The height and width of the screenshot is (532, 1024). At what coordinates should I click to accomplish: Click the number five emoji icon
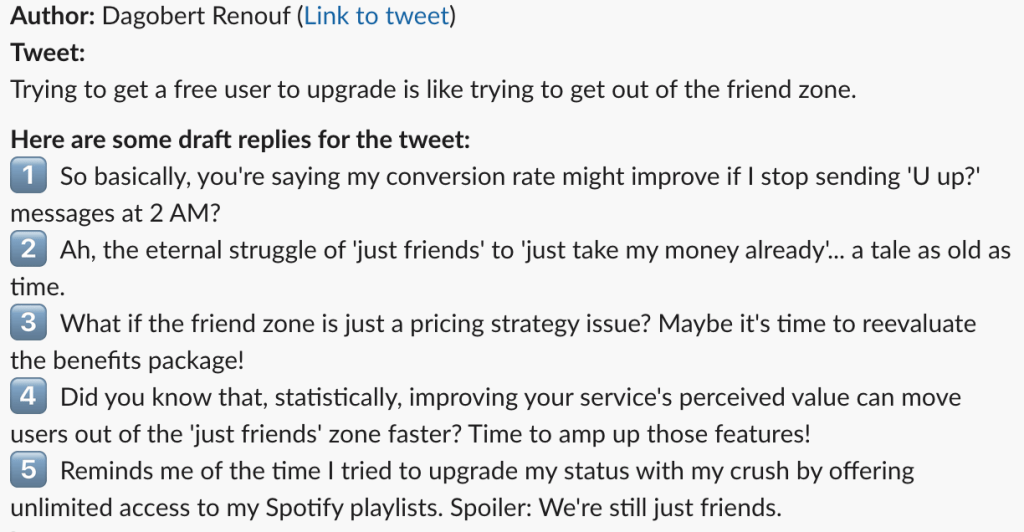27,470
